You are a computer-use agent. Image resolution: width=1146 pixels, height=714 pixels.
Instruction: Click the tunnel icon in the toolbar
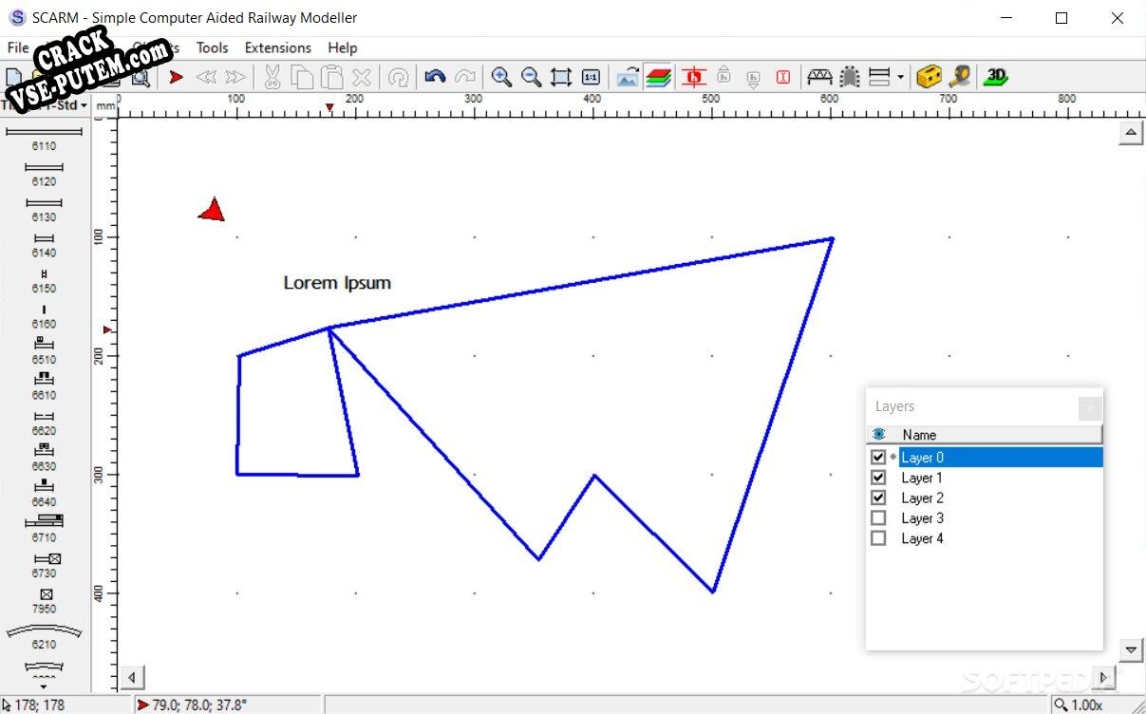(849, 77)
